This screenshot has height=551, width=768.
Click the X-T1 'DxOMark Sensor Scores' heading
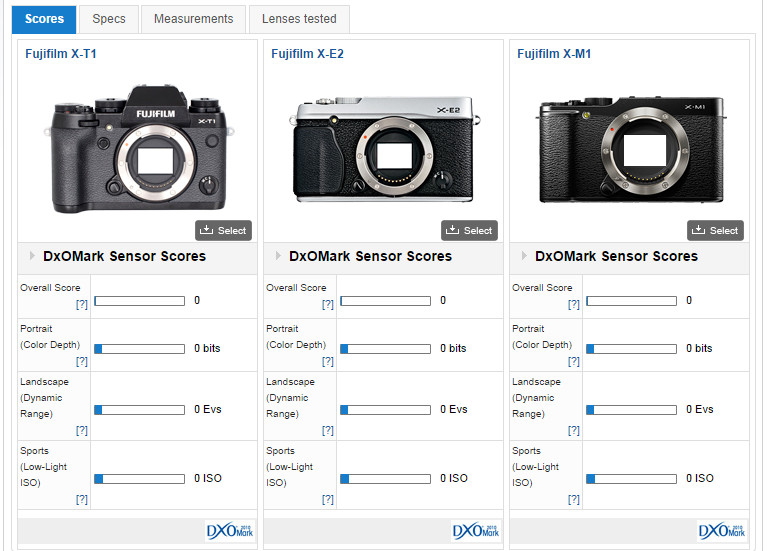pyautogui.click(x=124, y=256)
